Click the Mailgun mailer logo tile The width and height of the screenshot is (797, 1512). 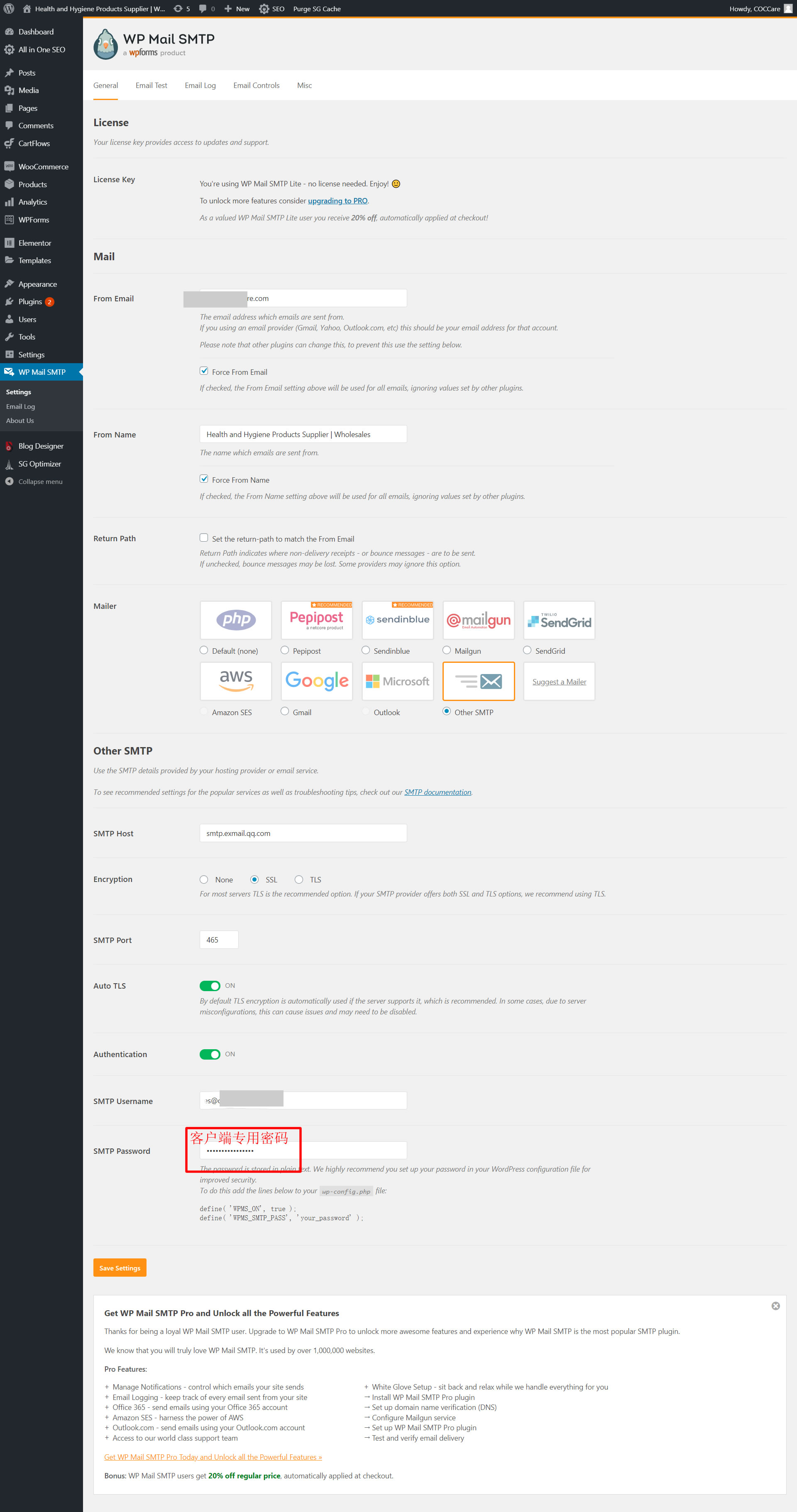[478, 620]
